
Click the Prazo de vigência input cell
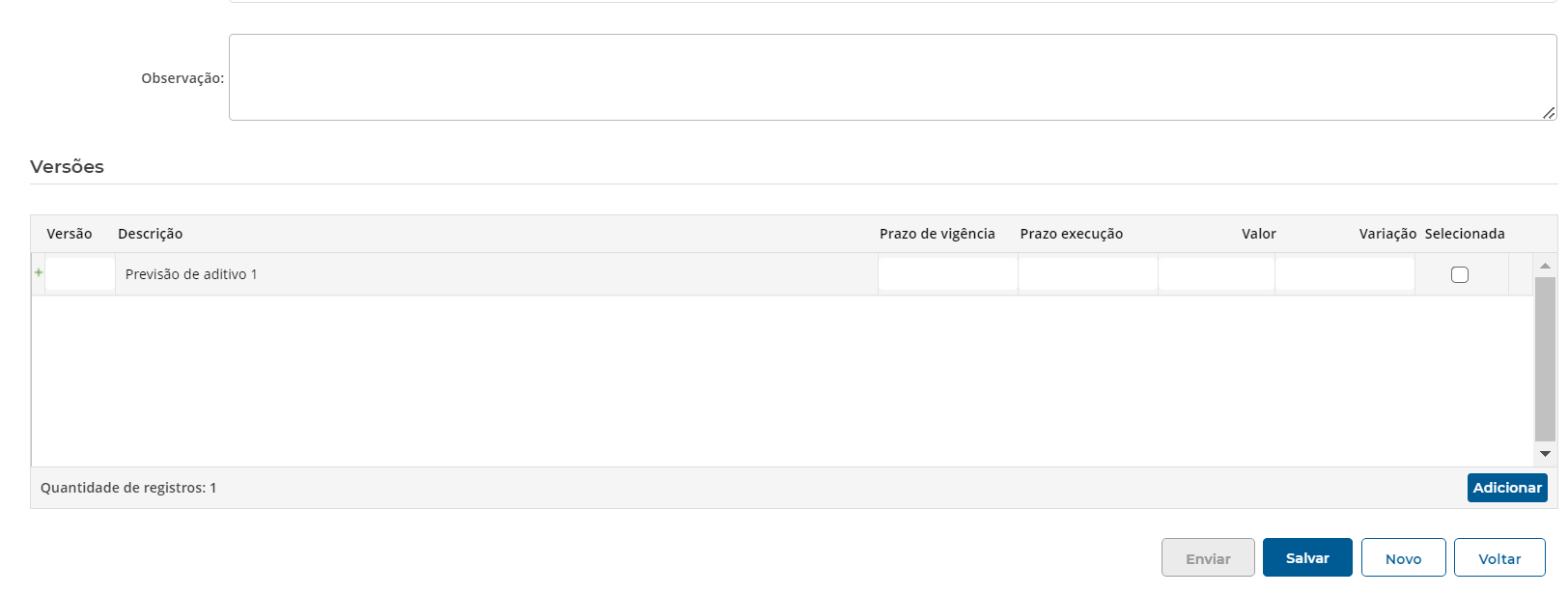coord(947,274)
